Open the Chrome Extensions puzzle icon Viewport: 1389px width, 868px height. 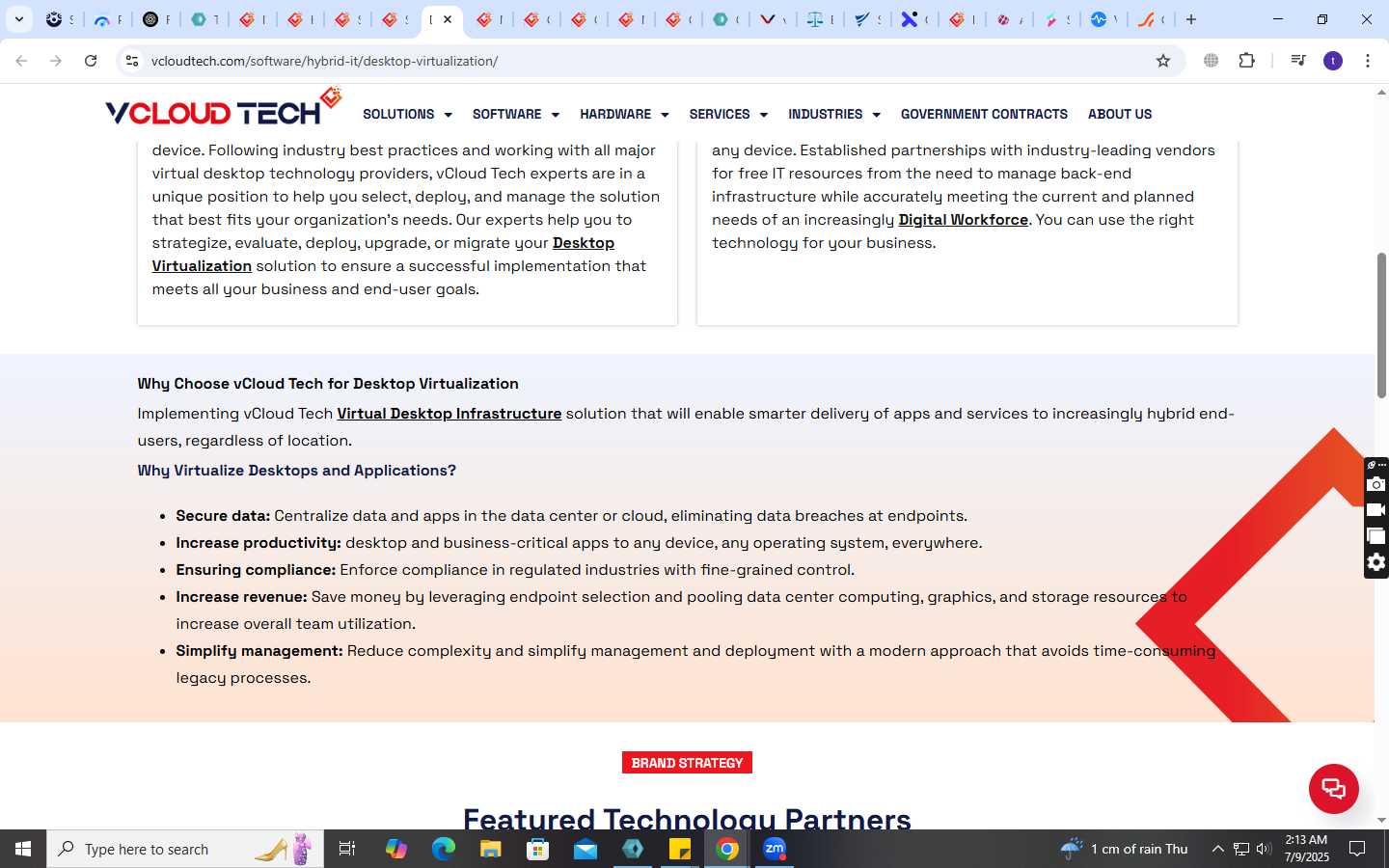point(1246,61)
